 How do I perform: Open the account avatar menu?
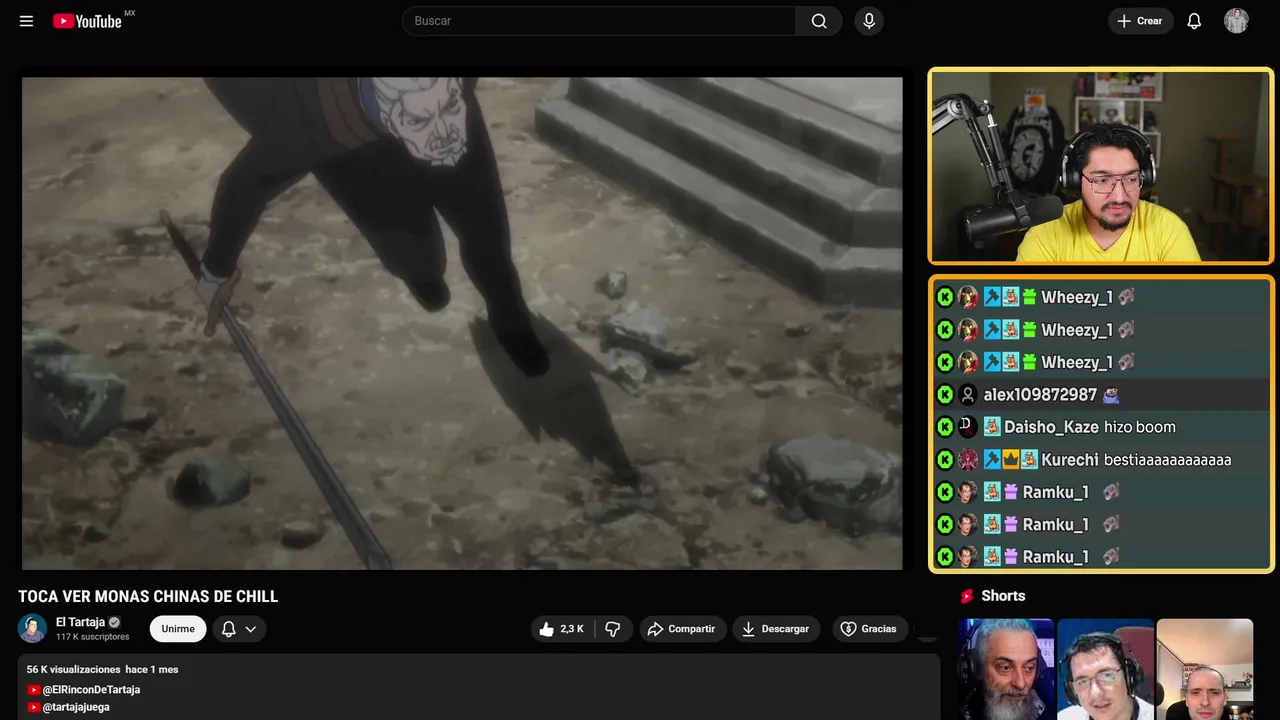coord(1236,21)
